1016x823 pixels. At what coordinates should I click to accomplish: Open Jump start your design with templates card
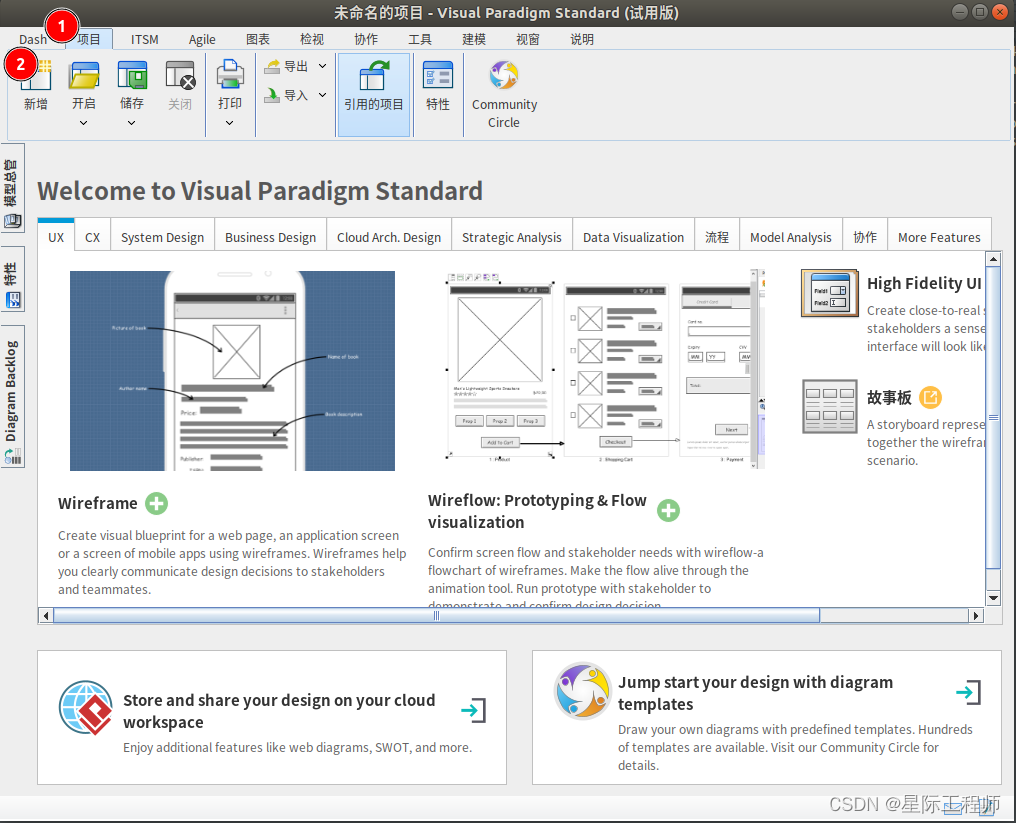click(x=767, y=717)
